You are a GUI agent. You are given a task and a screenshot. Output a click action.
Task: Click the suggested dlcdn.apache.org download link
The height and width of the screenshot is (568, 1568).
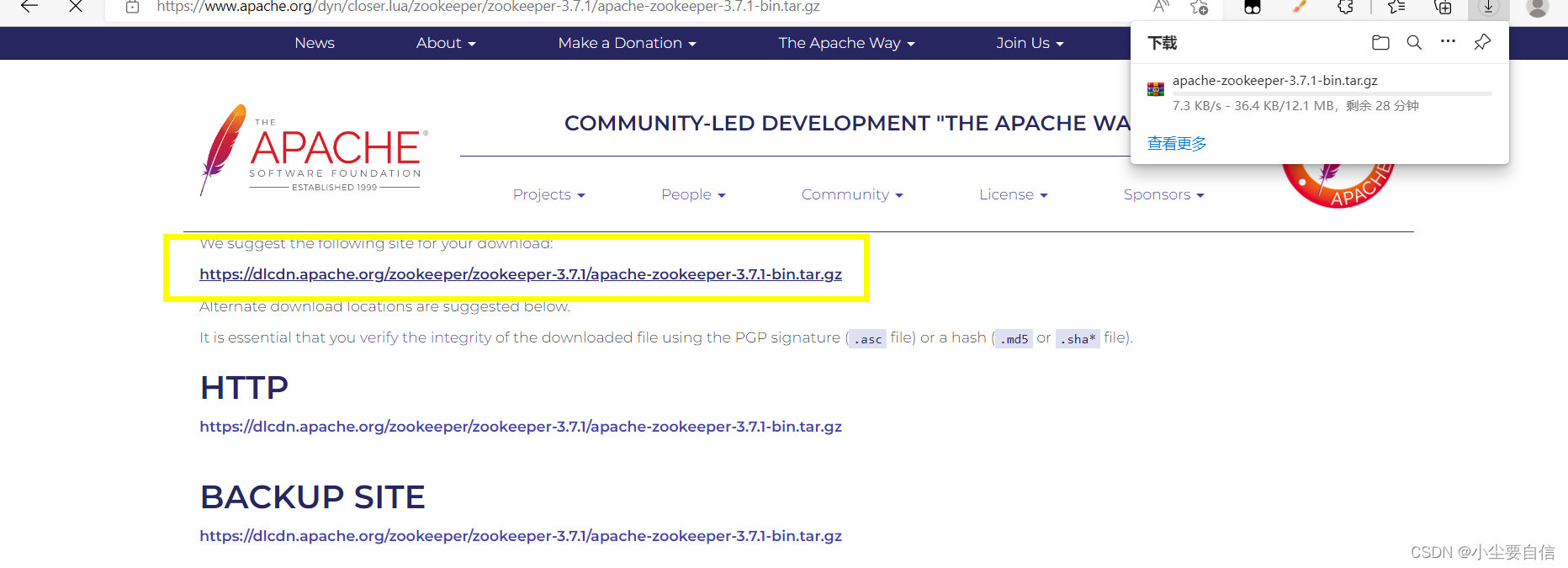click(x=521, y=274)
